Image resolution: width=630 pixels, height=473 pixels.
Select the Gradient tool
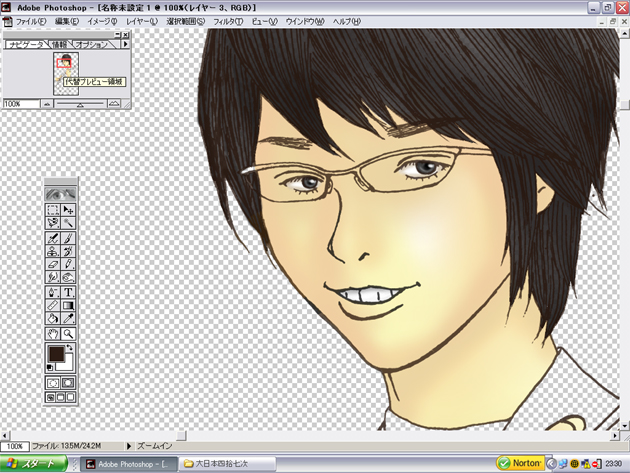(x=68, y=305)
